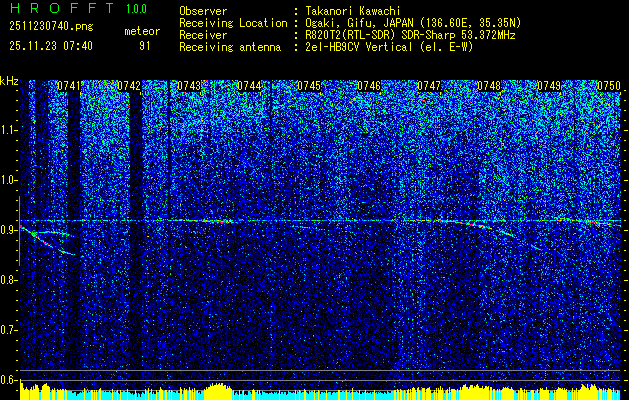Screen dimensions: 629x400
Task: Click the meteor count label
Action: (142, 31)
